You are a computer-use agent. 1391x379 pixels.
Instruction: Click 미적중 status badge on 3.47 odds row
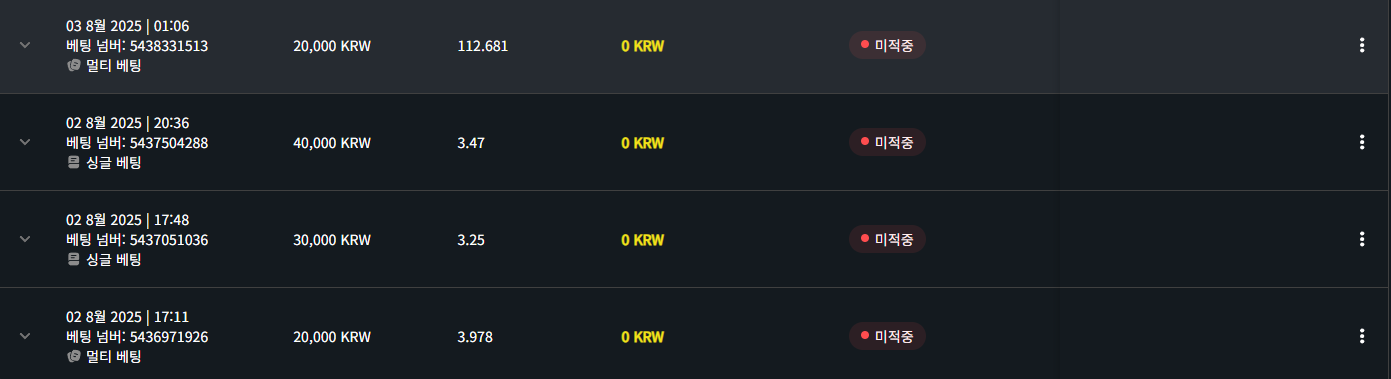[x=887, y=142]
